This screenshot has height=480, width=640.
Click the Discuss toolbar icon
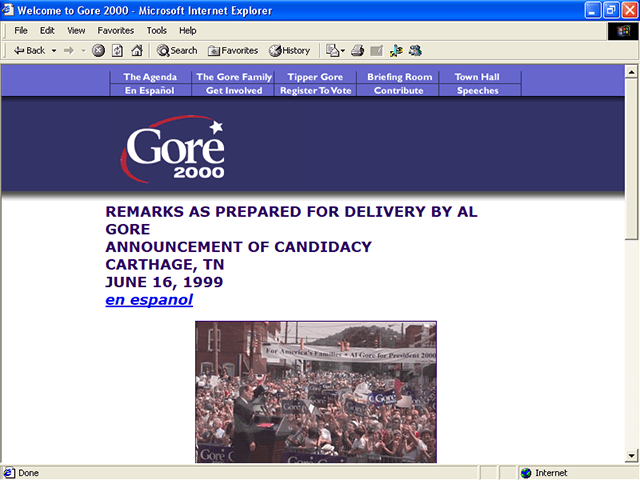(x=396, y=51)
